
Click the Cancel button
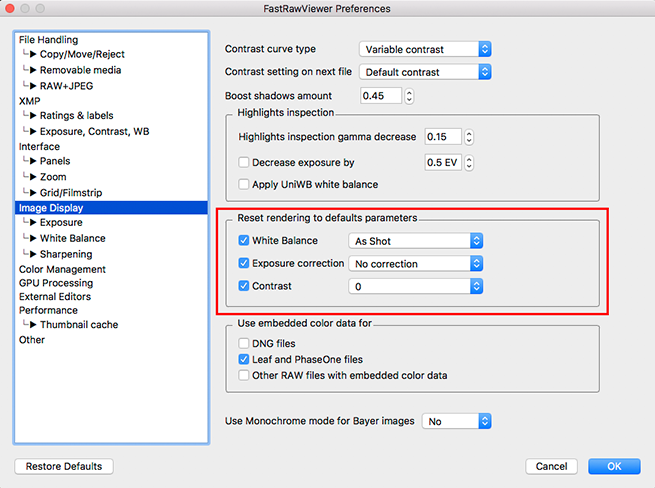552,466
